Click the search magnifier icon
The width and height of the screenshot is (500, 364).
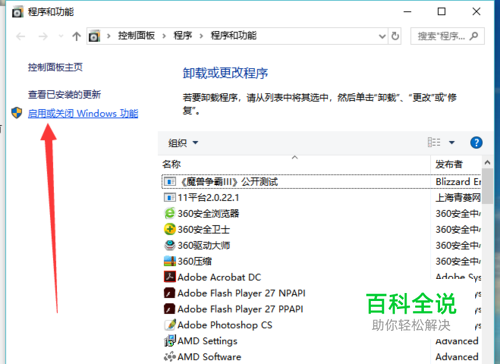tap(474, 36)
